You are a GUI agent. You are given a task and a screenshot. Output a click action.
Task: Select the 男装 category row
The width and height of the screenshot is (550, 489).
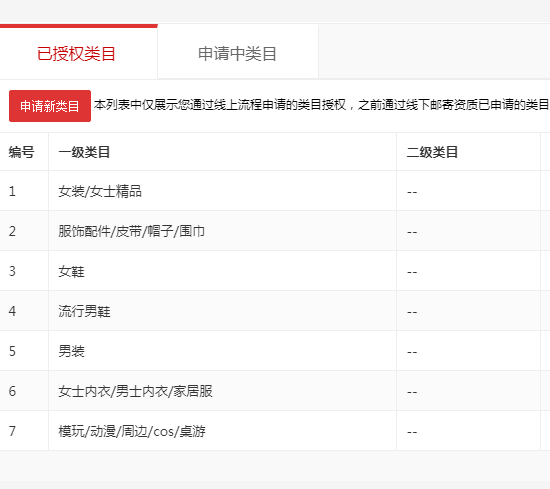(x=275, y=351)
